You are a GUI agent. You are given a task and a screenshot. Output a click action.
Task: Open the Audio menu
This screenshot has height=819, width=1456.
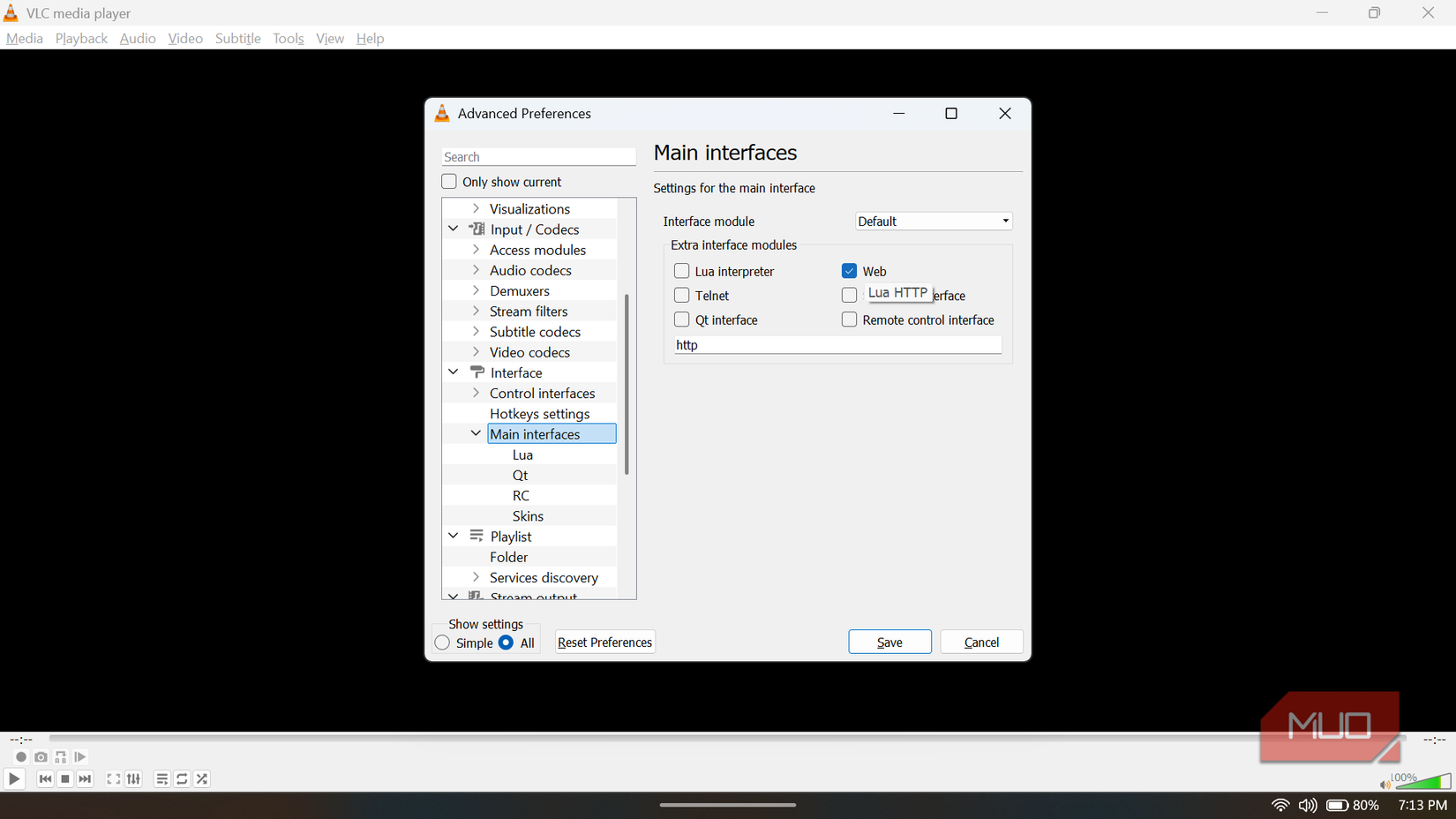[138, 38]
